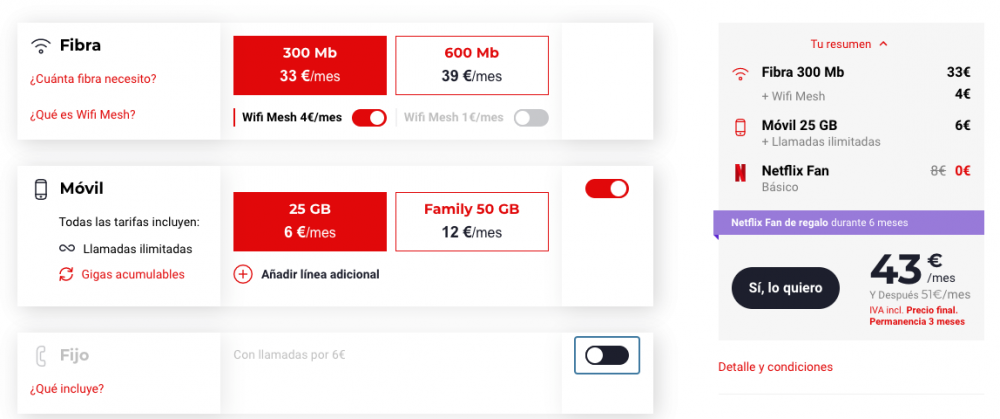Click the red wifi icon in summary
Viewport: 1000px width, 419px height.
[740, 73]
